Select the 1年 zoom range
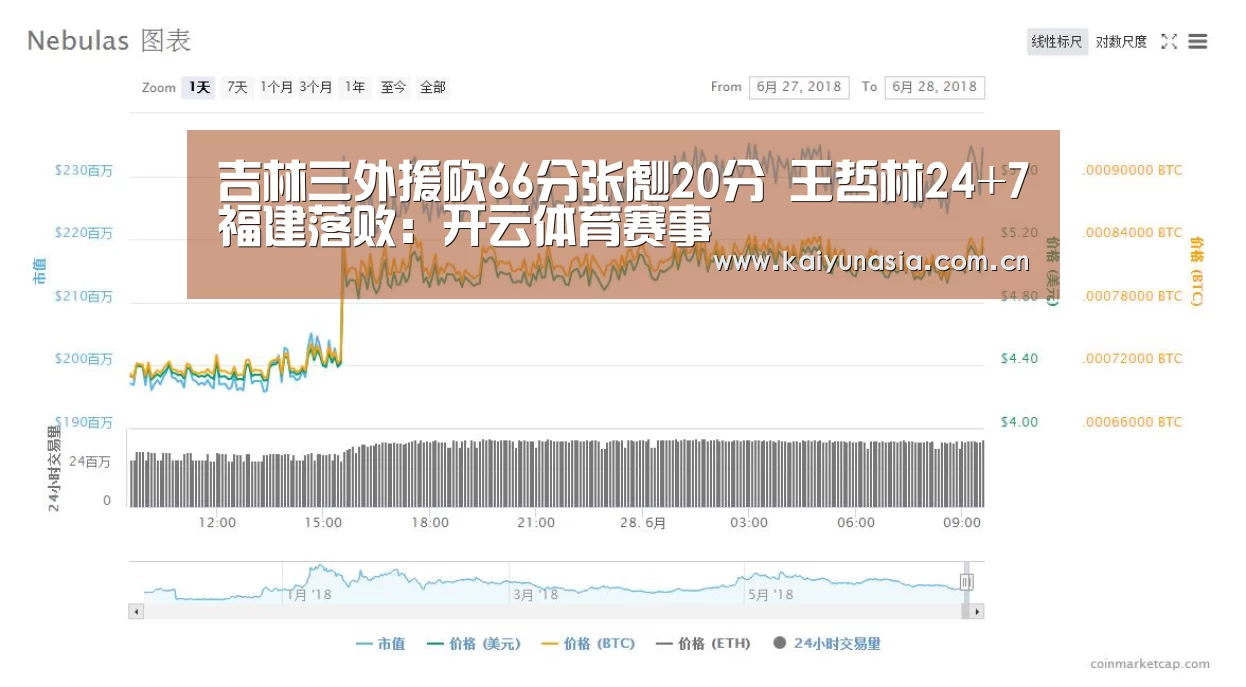Image resolution: width=1246 pixels, height=687 pixels. 355,87
